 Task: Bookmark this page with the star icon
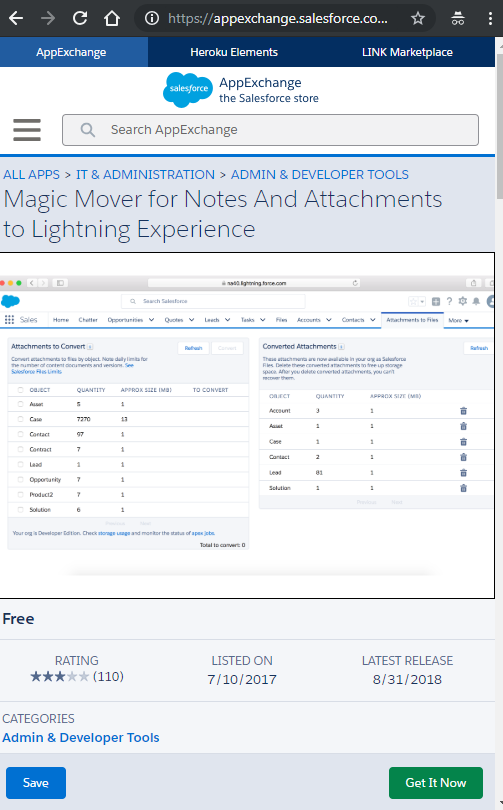click(418, 19)
